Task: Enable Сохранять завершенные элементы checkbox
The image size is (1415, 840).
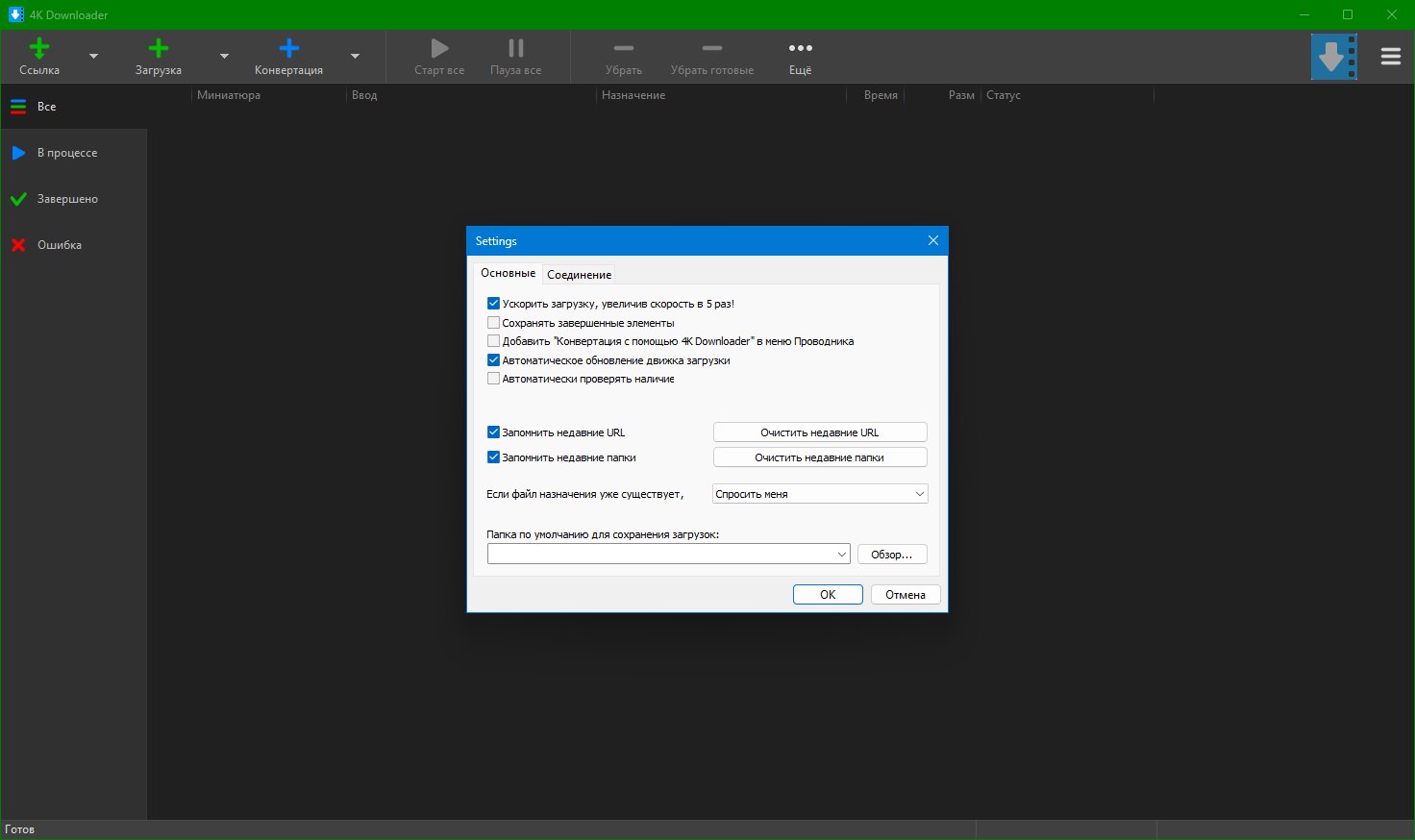Action: 493,323
